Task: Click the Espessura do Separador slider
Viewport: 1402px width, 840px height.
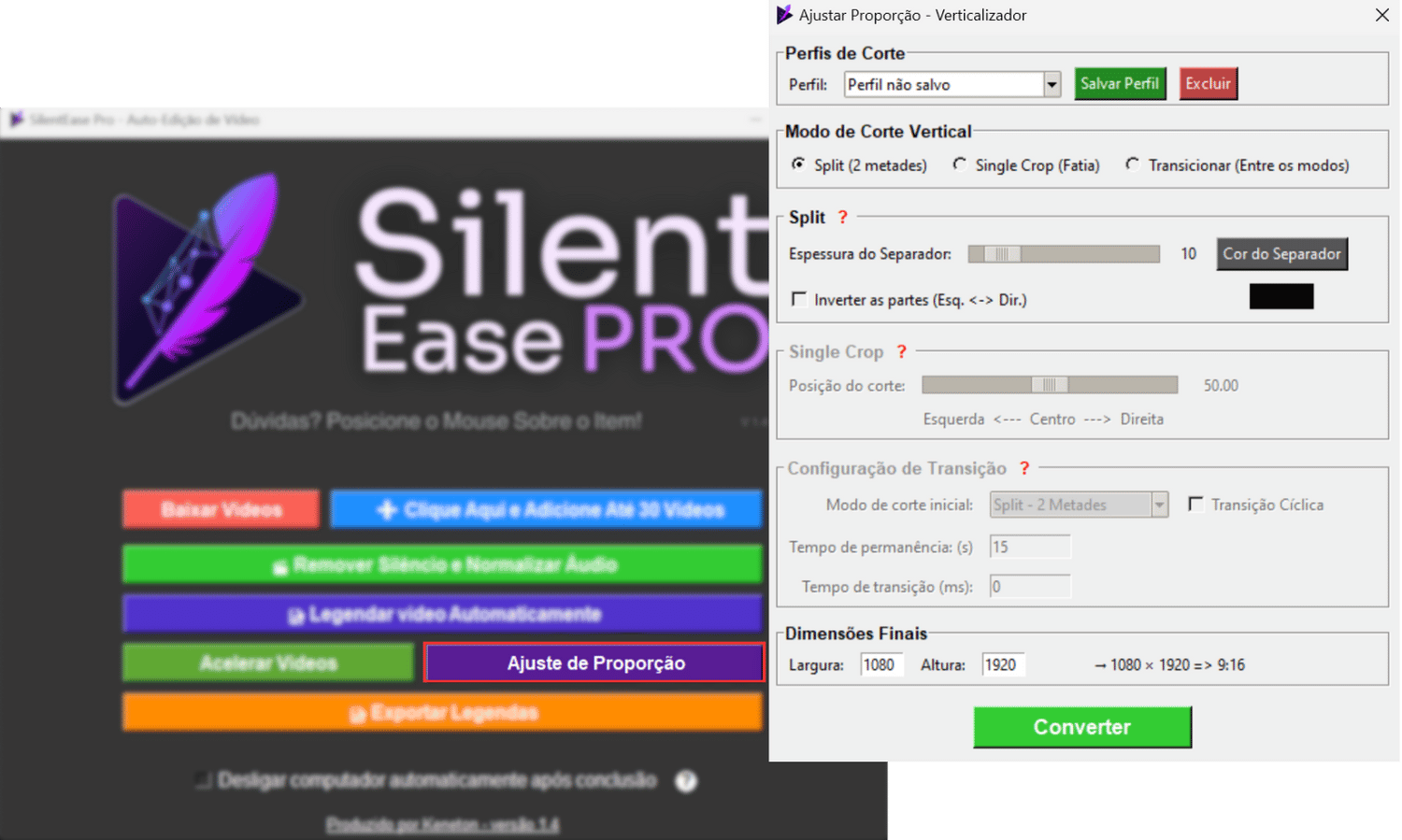Action: (1064, 254)
